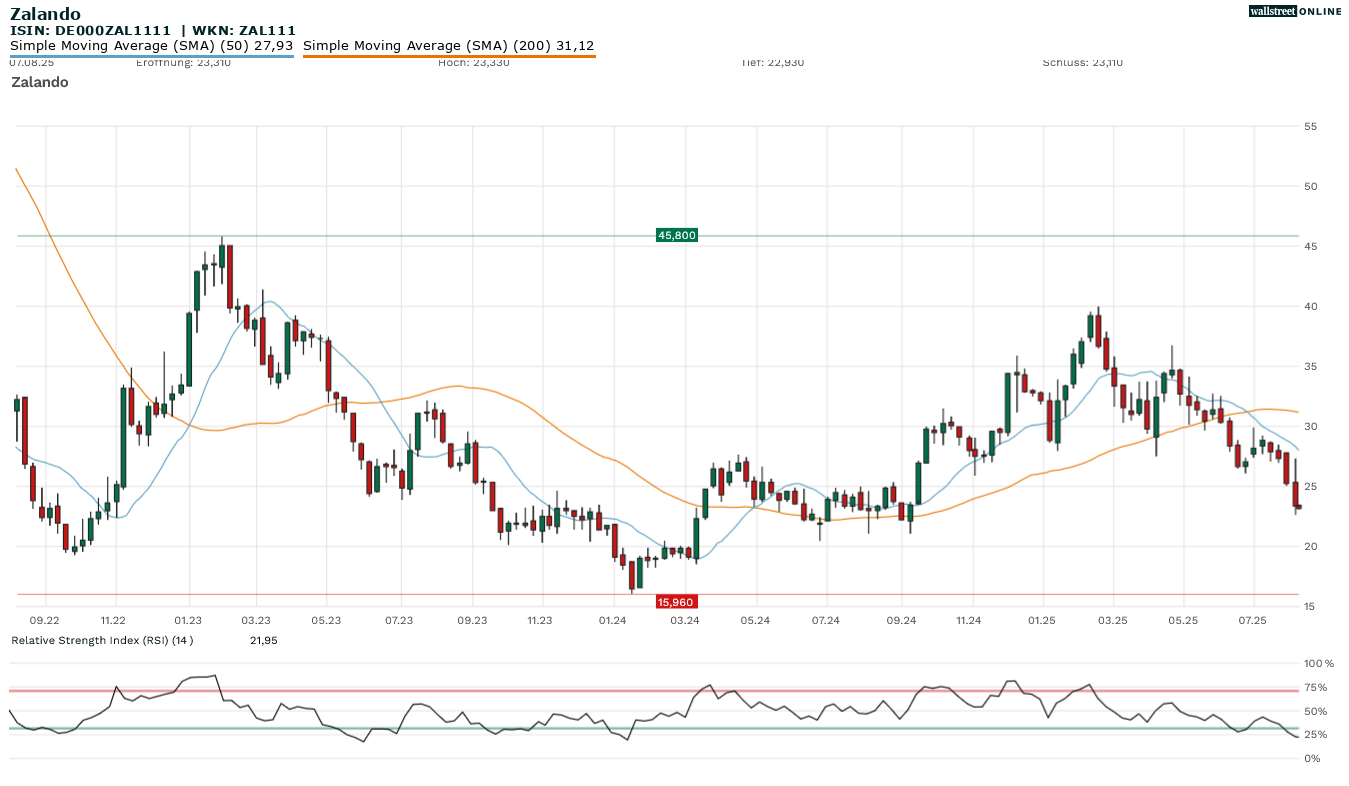This screenshot has width=1349, height=786.
Task: Click the red 15,960 low price marker
Action: coord(676,602)
